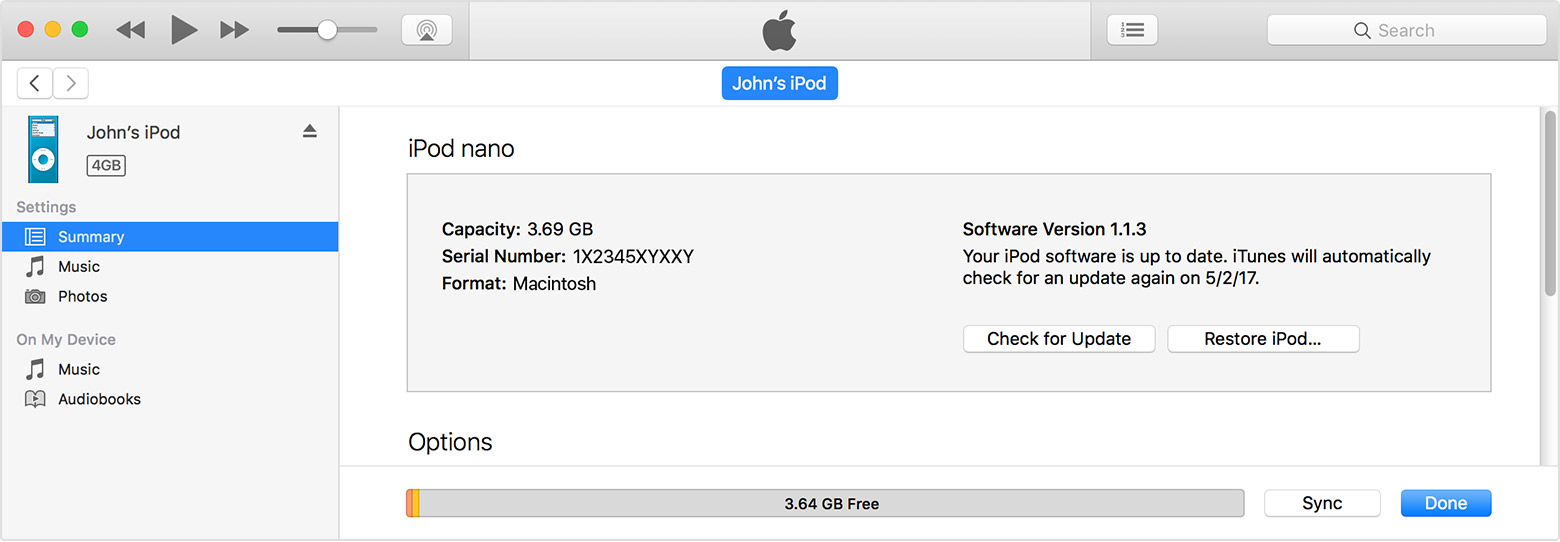Click the open-book Audiobooks icon

pyautogui.click(x=35, y=399)
